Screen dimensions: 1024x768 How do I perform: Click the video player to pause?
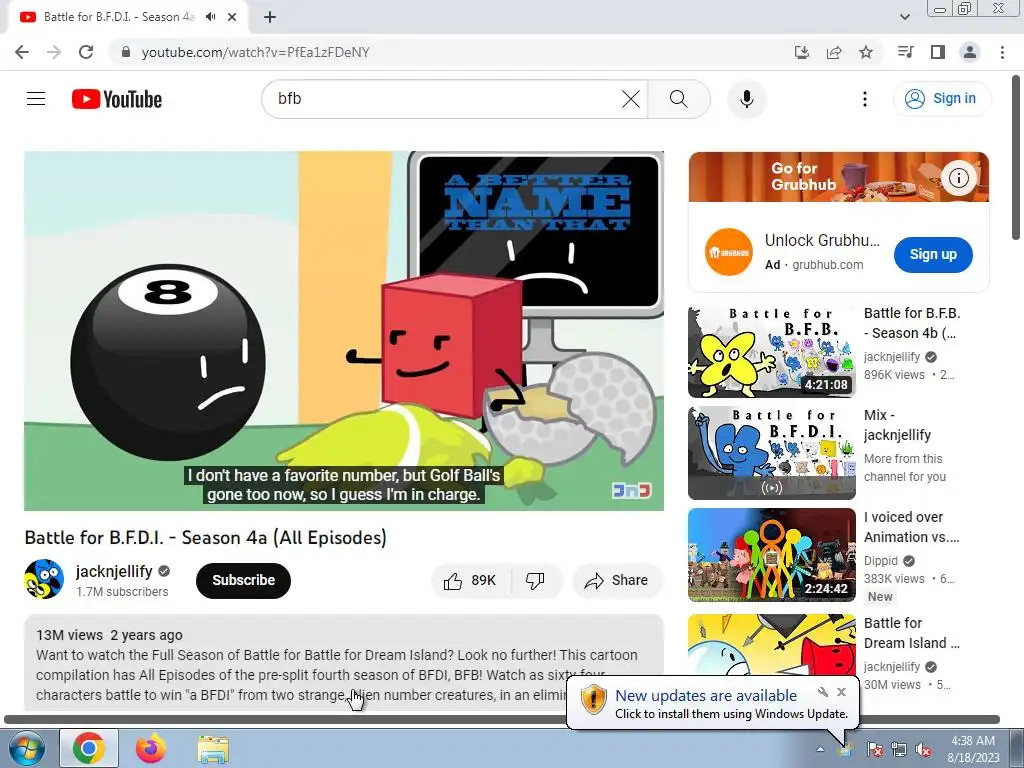[x=344, y=331]
